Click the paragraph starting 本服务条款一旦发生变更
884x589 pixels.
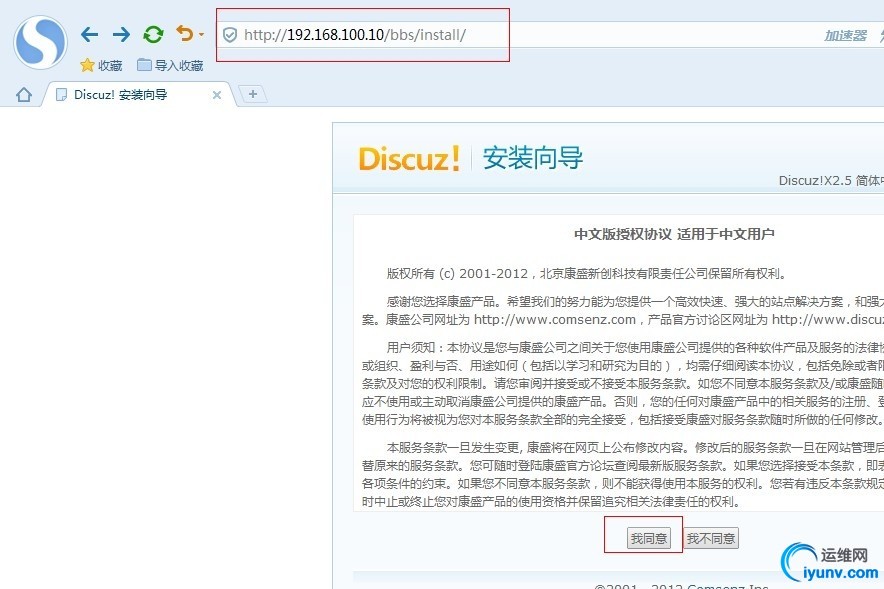623,475
